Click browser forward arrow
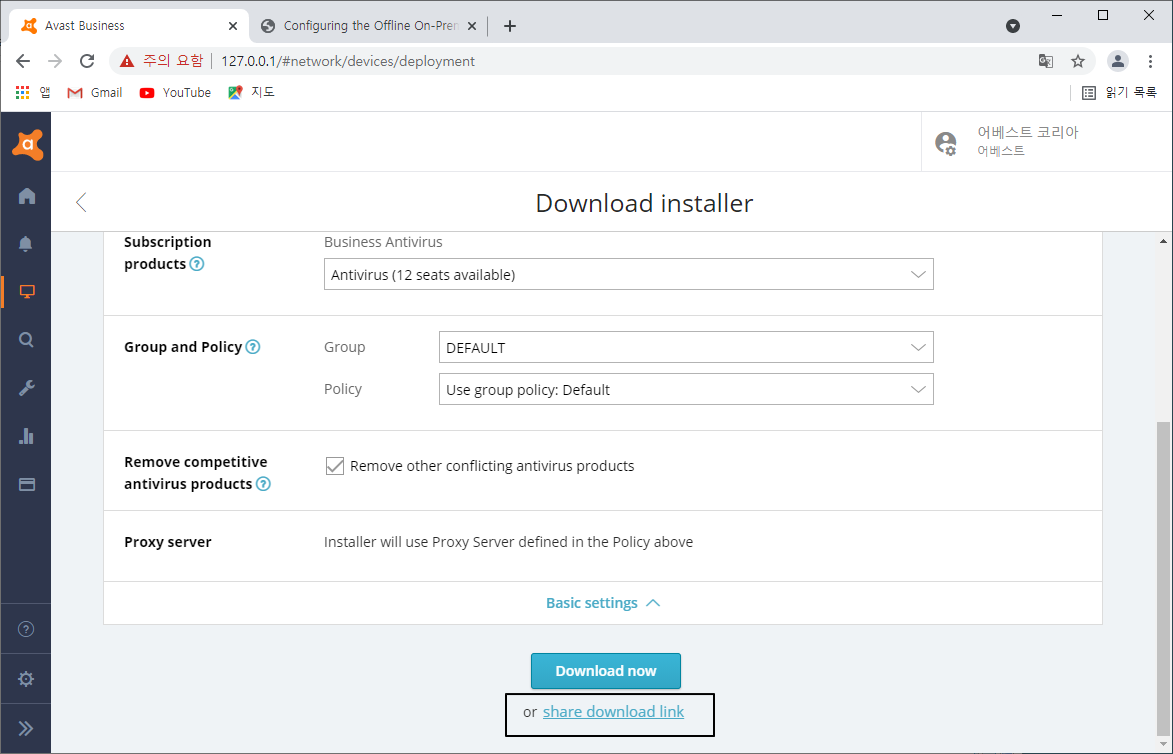 pos(55,61)
